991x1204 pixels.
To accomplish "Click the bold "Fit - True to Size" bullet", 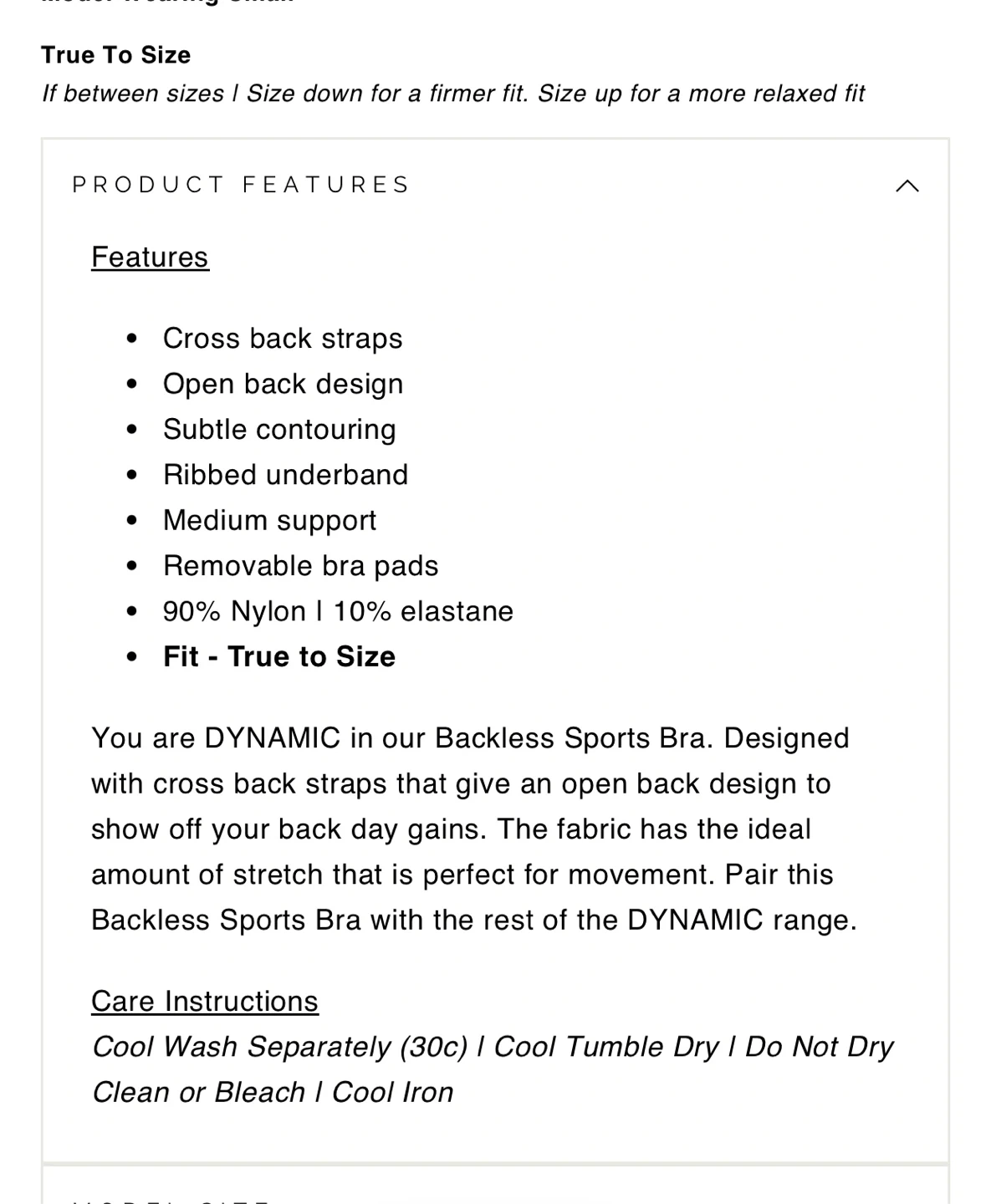I will pos(279,657).
